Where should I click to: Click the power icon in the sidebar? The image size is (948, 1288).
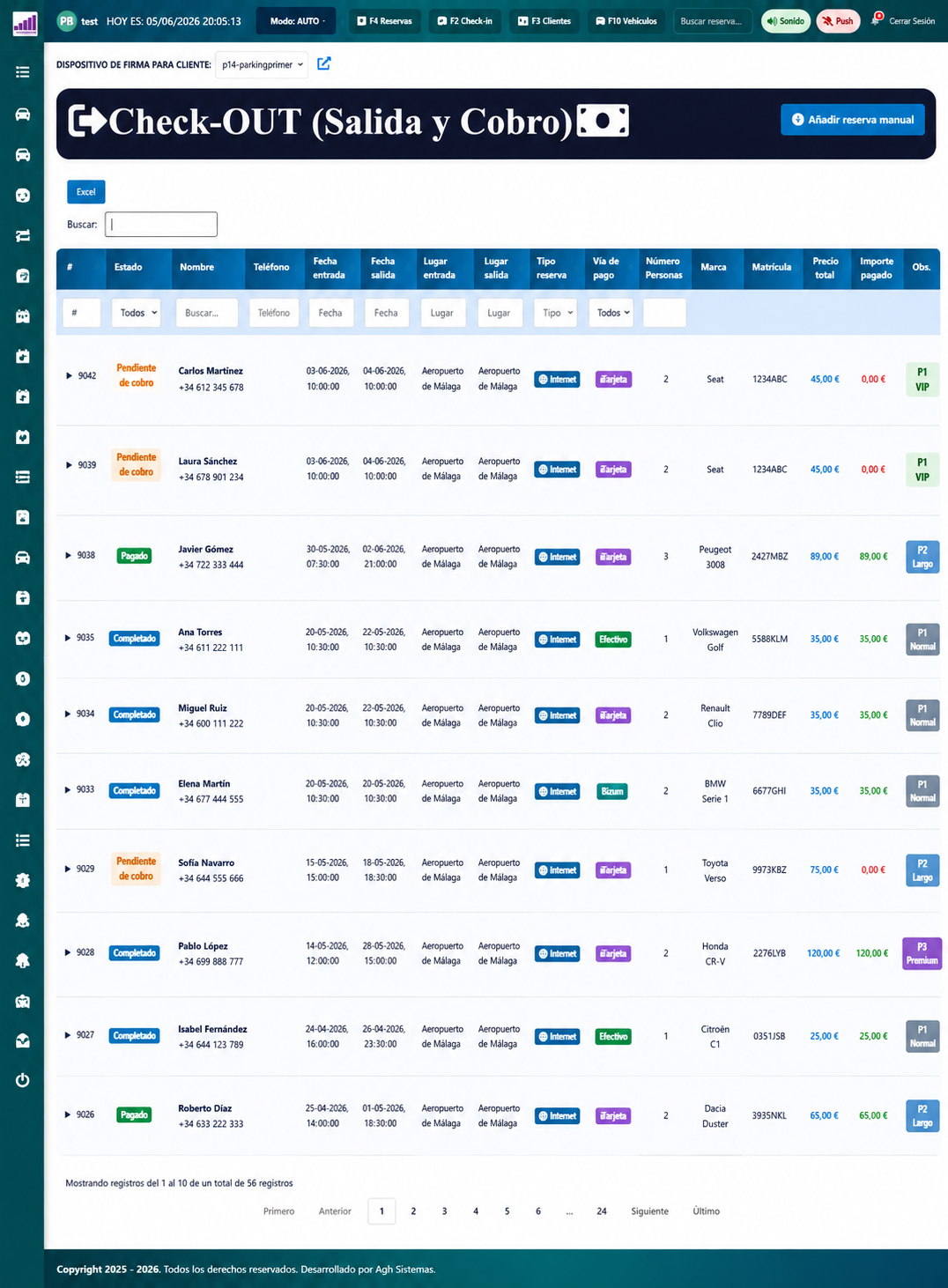pyautogui.click(x=23, y=1080)
